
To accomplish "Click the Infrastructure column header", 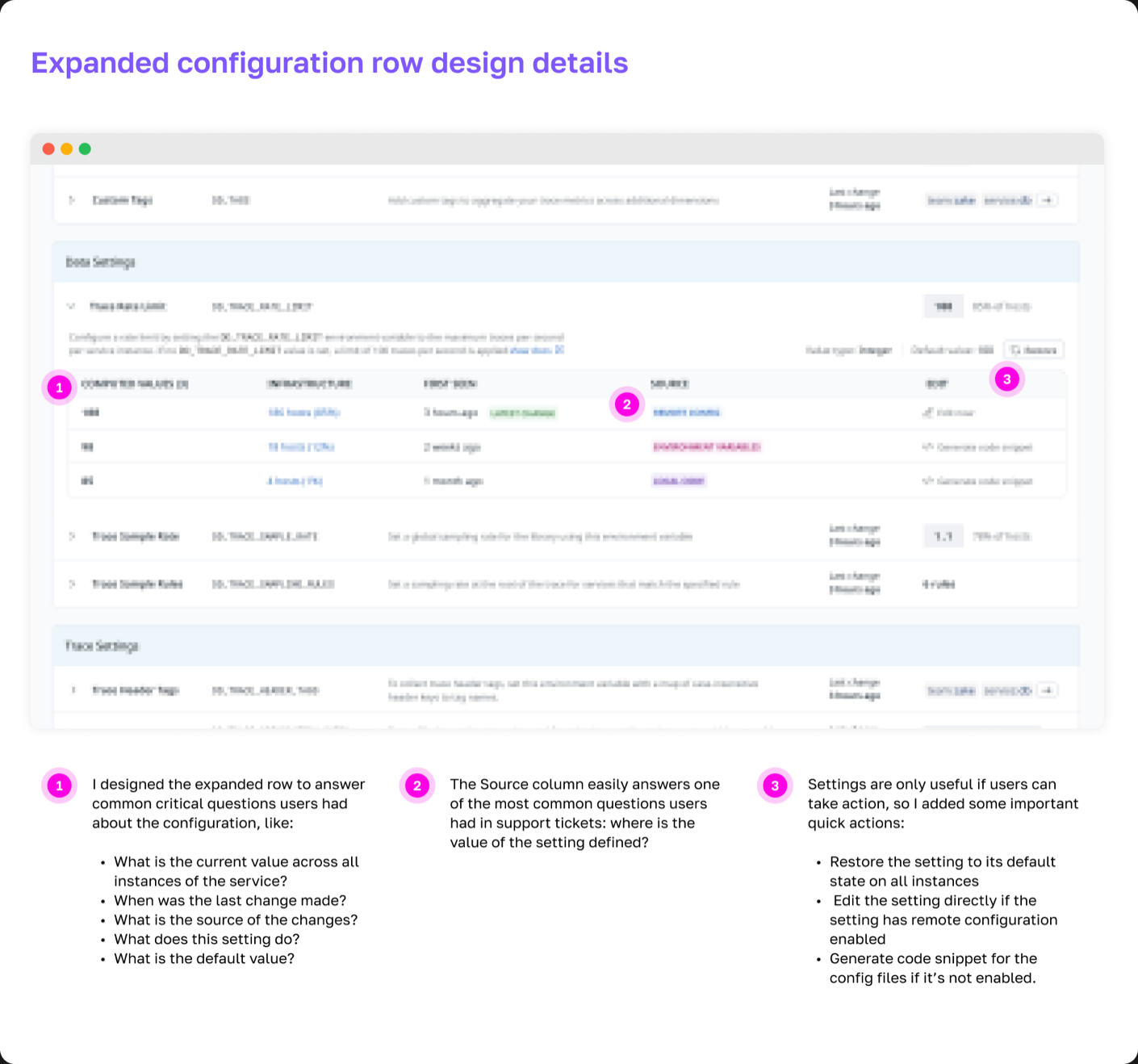I will (310, 384).
